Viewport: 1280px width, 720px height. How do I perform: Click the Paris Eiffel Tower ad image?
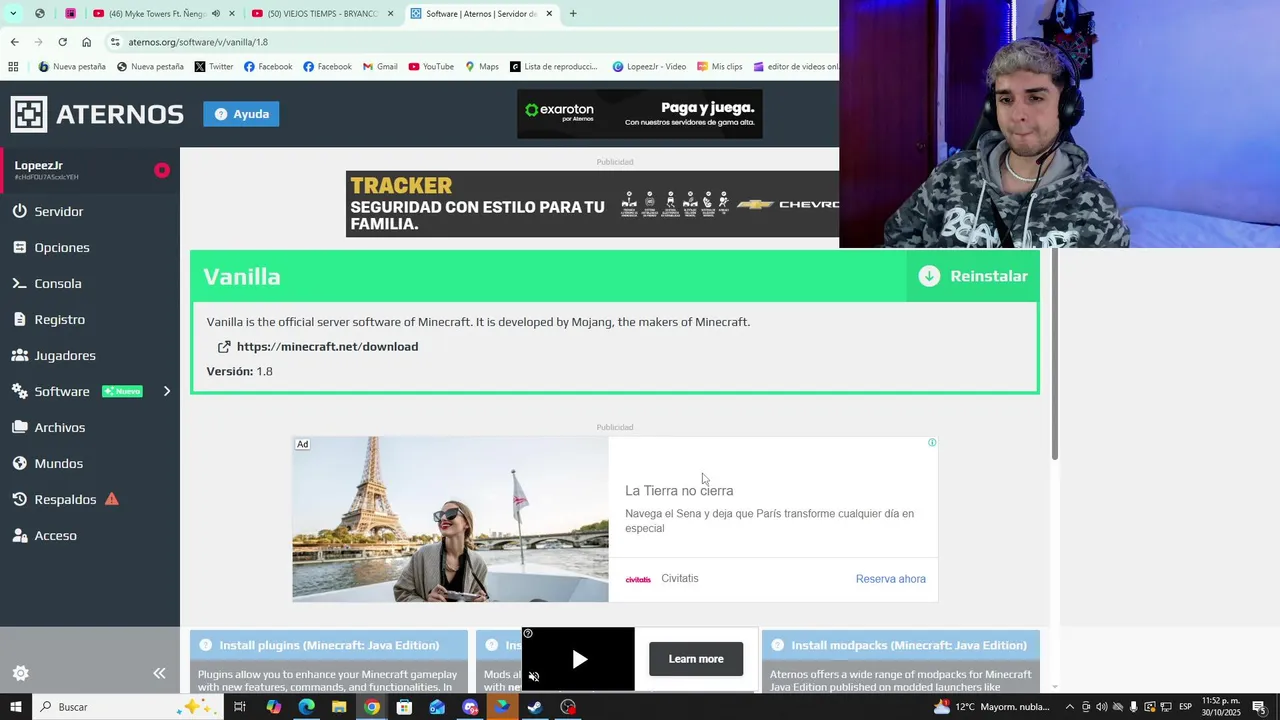[x=450, y=519]
